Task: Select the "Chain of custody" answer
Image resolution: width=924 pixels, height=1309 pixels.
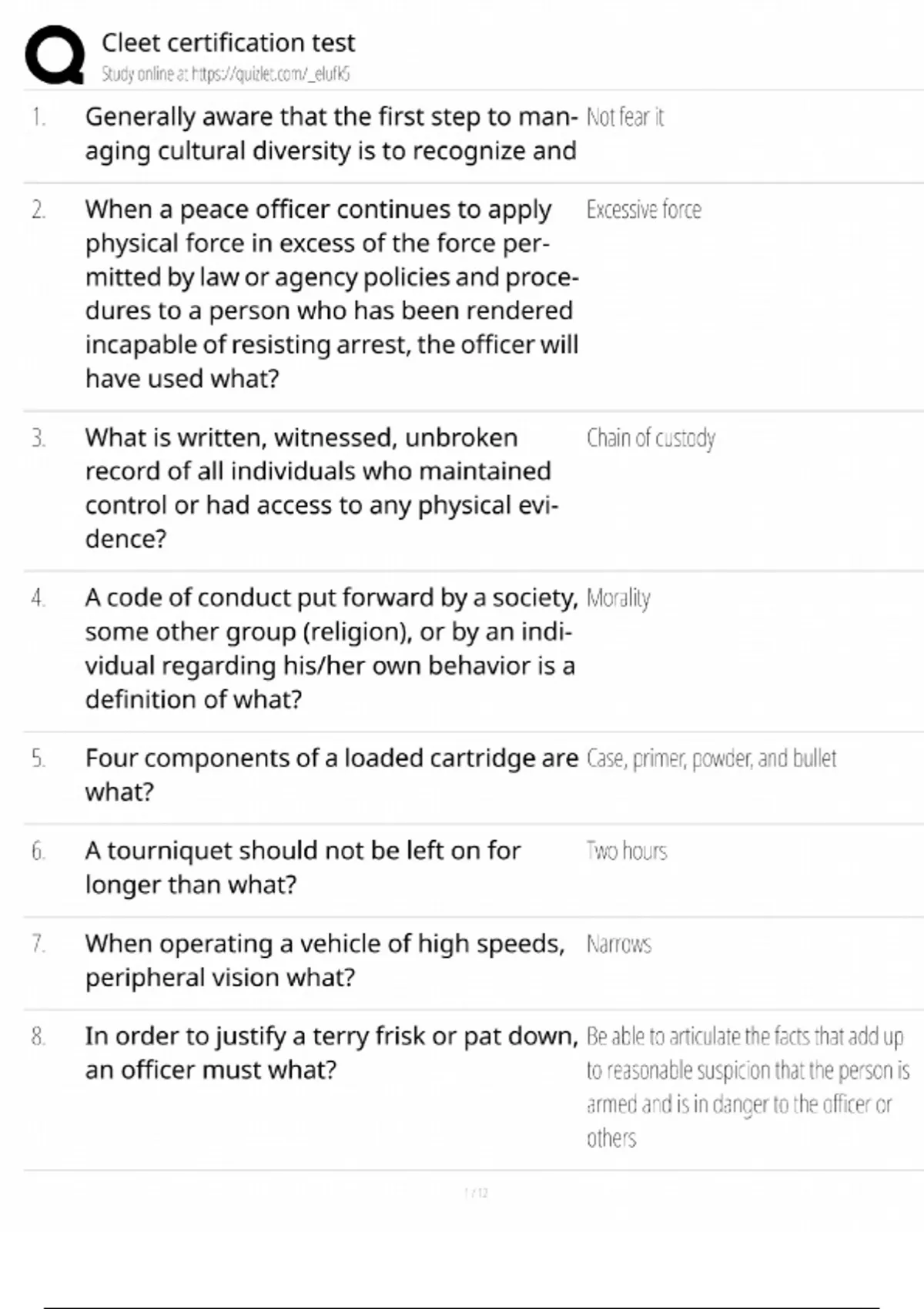Action: click(x=651, y=437)
